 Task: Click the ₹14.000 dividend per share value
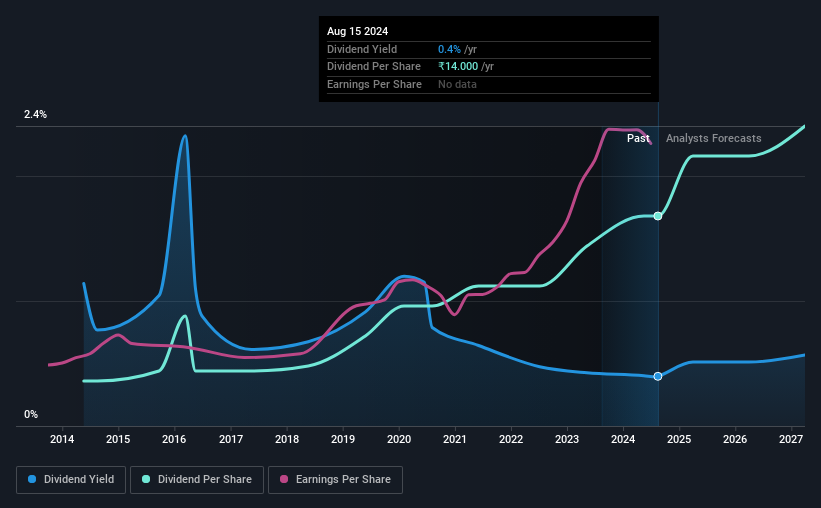458,67
